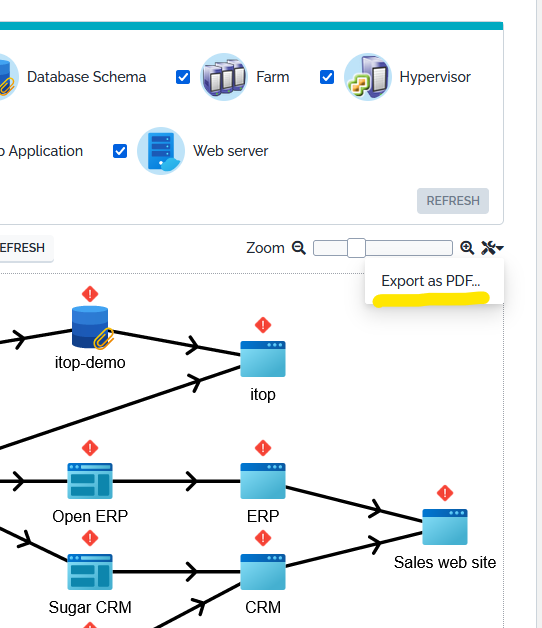542x628 pixels.
Task: Toggle the Web server checkbox
Action: click(120, 151)
